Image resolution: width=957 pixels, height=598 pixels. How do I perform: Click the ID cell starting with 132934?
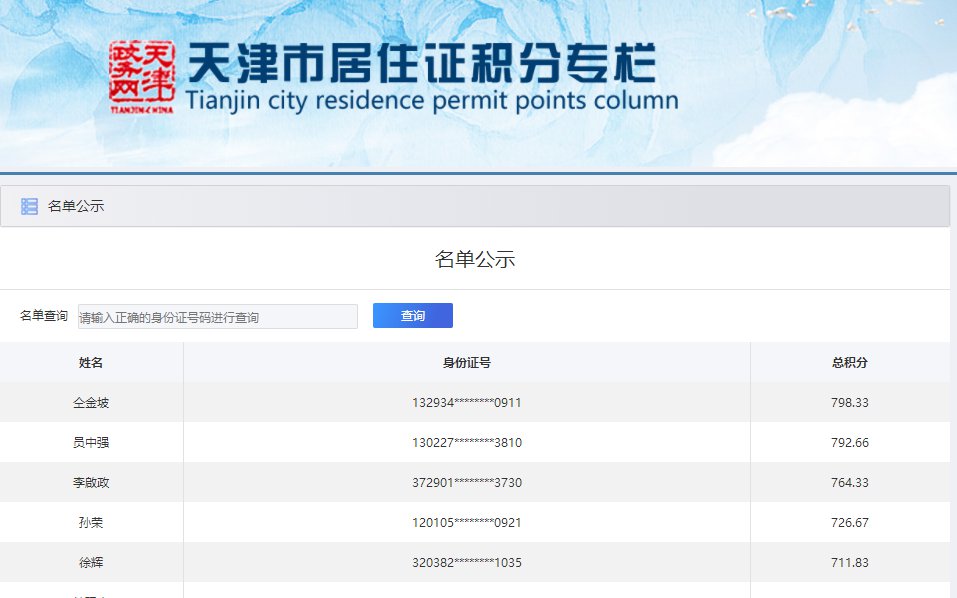pyautogui.click(x=466, y=403)
